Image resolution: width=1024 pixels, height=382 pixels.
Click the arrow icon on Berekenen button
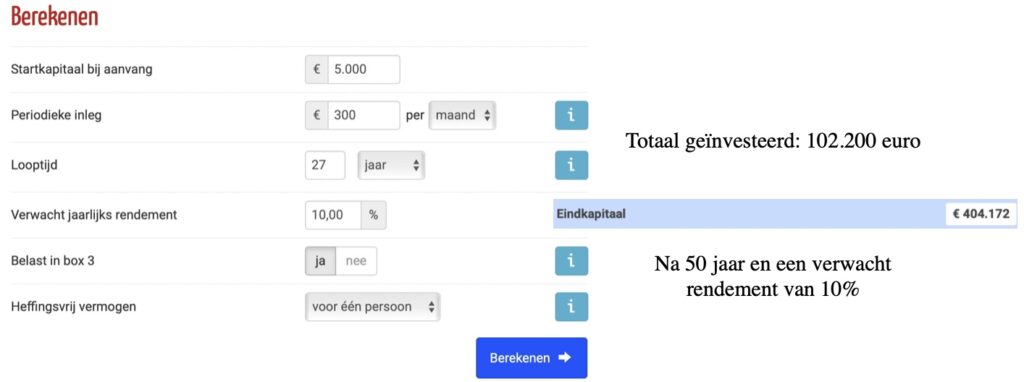tap(564, 358)
